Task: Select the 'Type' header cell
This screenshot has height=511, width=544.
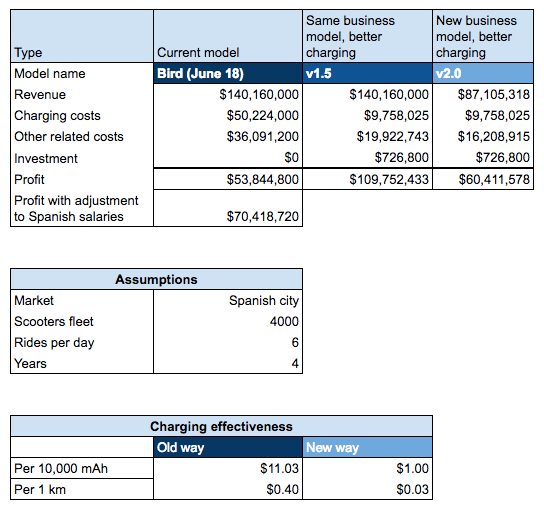Action: click(82, 36)
